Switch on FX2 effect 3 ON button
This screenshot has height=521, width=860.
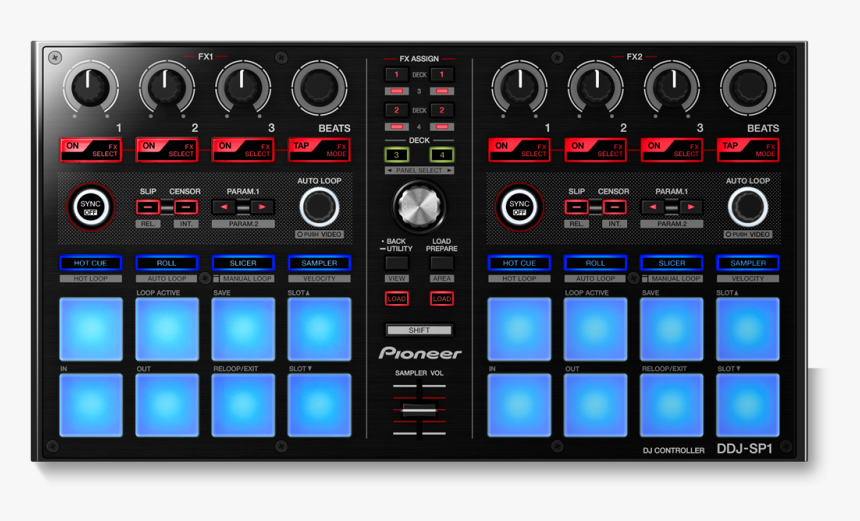(x=672, y=150)
